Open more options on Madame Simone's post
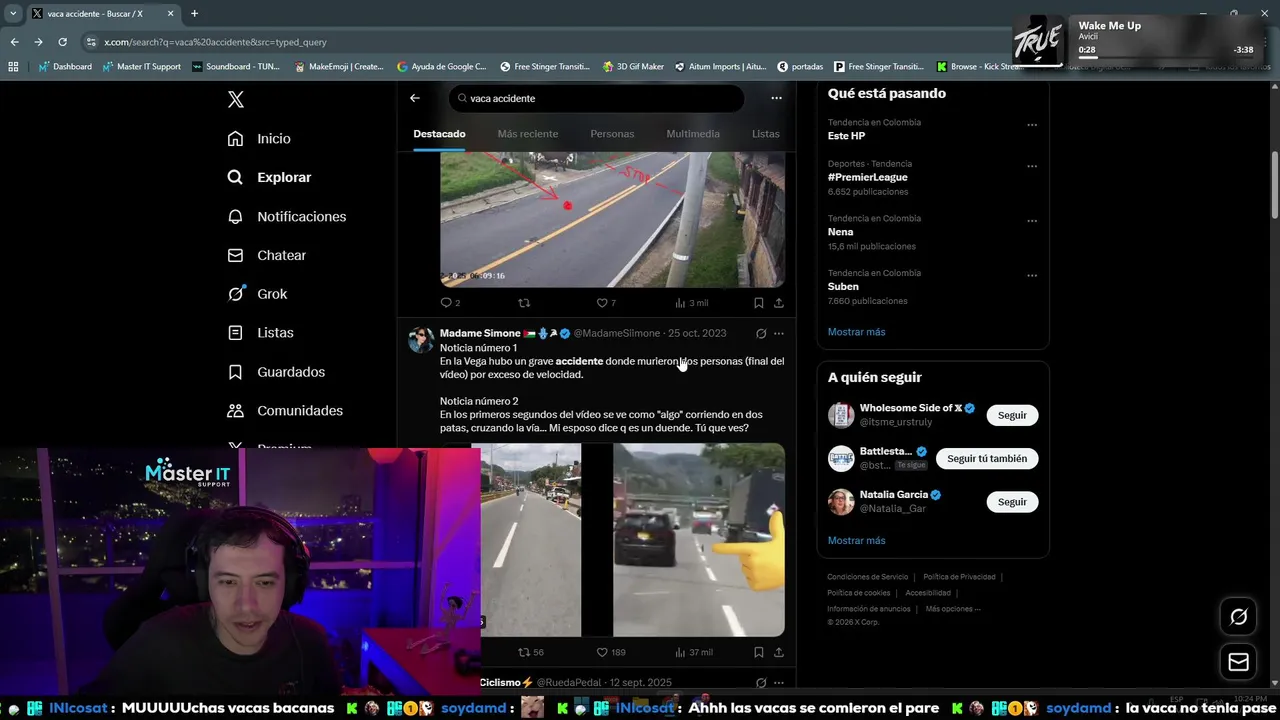Viewport: 1280px width, 720px height. click(x=779, y=333)
